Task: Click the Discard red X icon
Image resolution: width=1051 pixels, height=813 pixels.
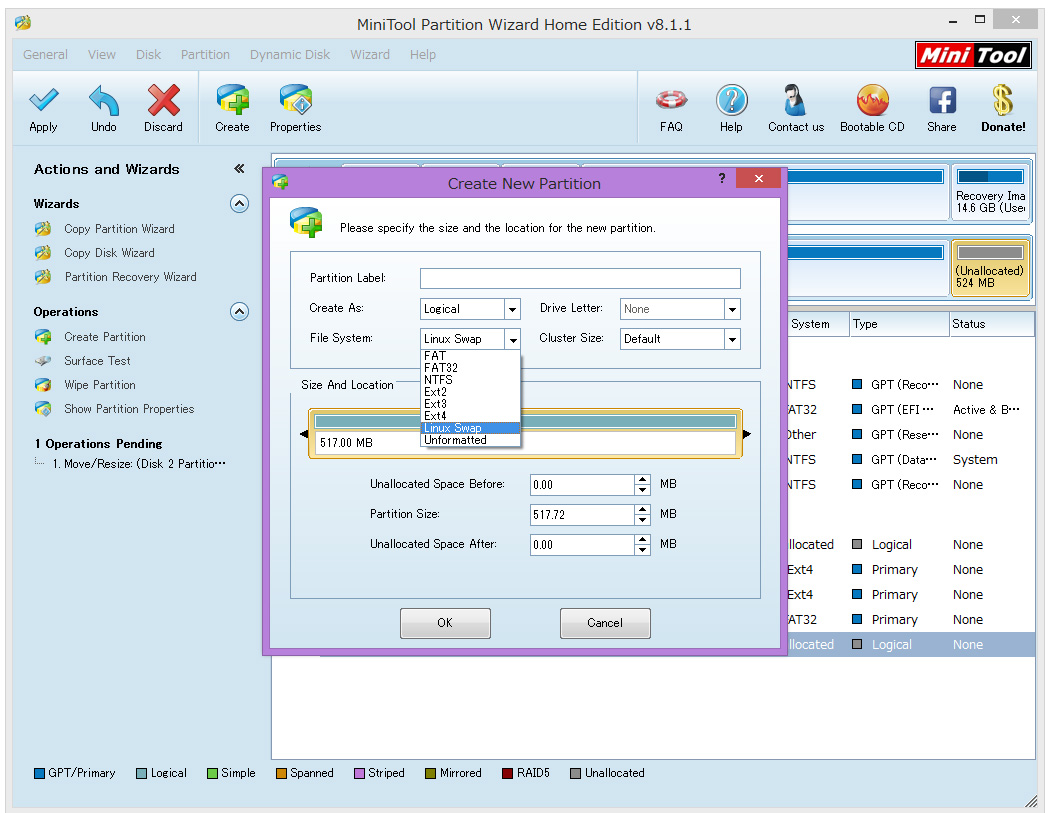Action: click(164, 101)
